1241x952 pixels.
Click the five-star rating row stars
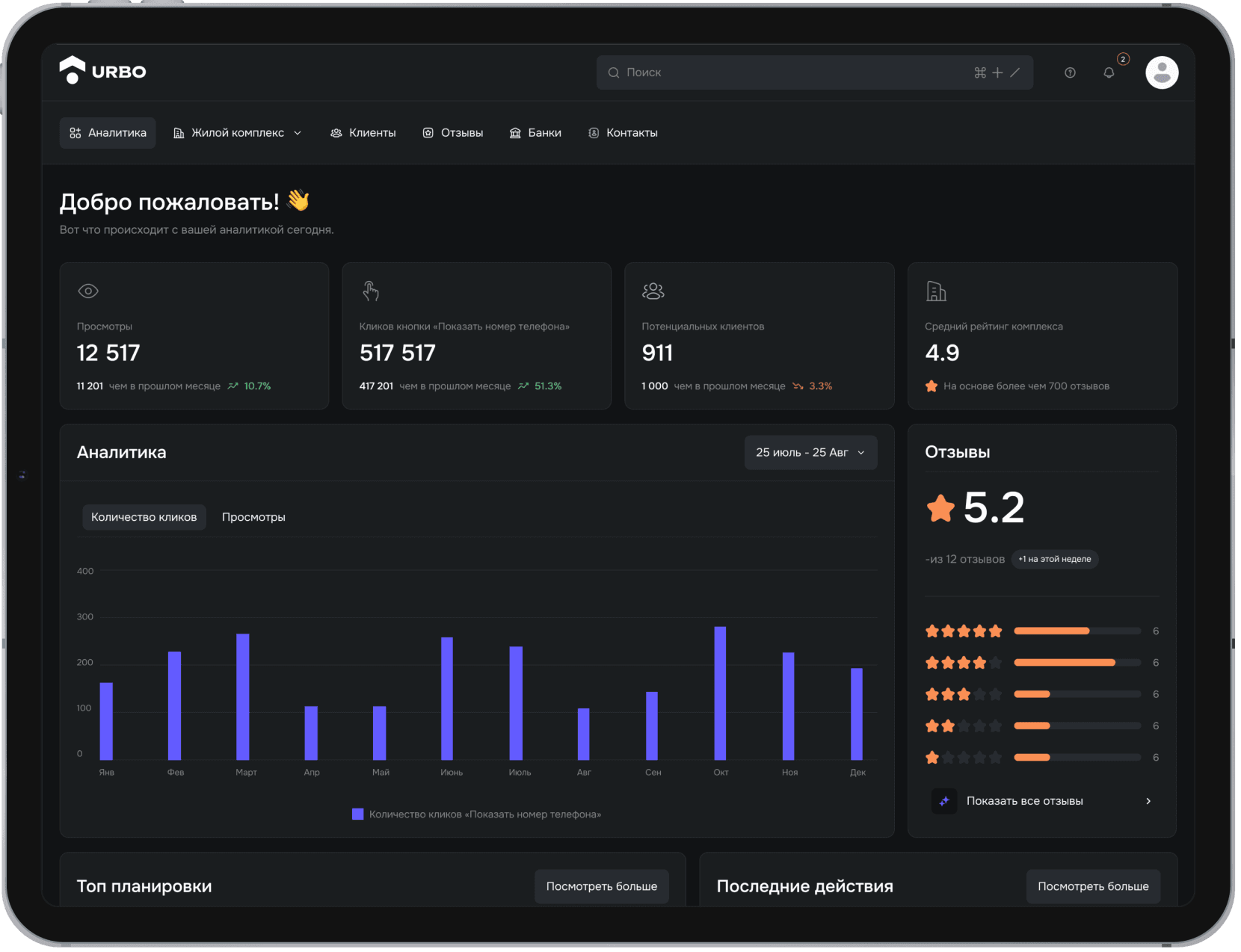964,631
